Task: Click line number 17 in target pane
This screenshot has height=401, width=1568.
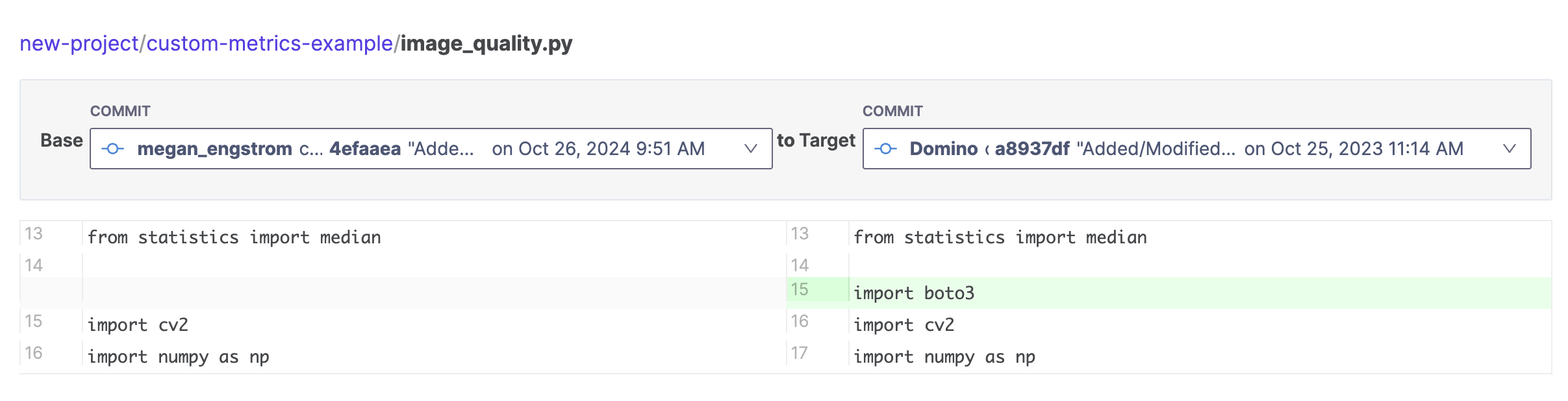Action: click(x=800, y=353)
